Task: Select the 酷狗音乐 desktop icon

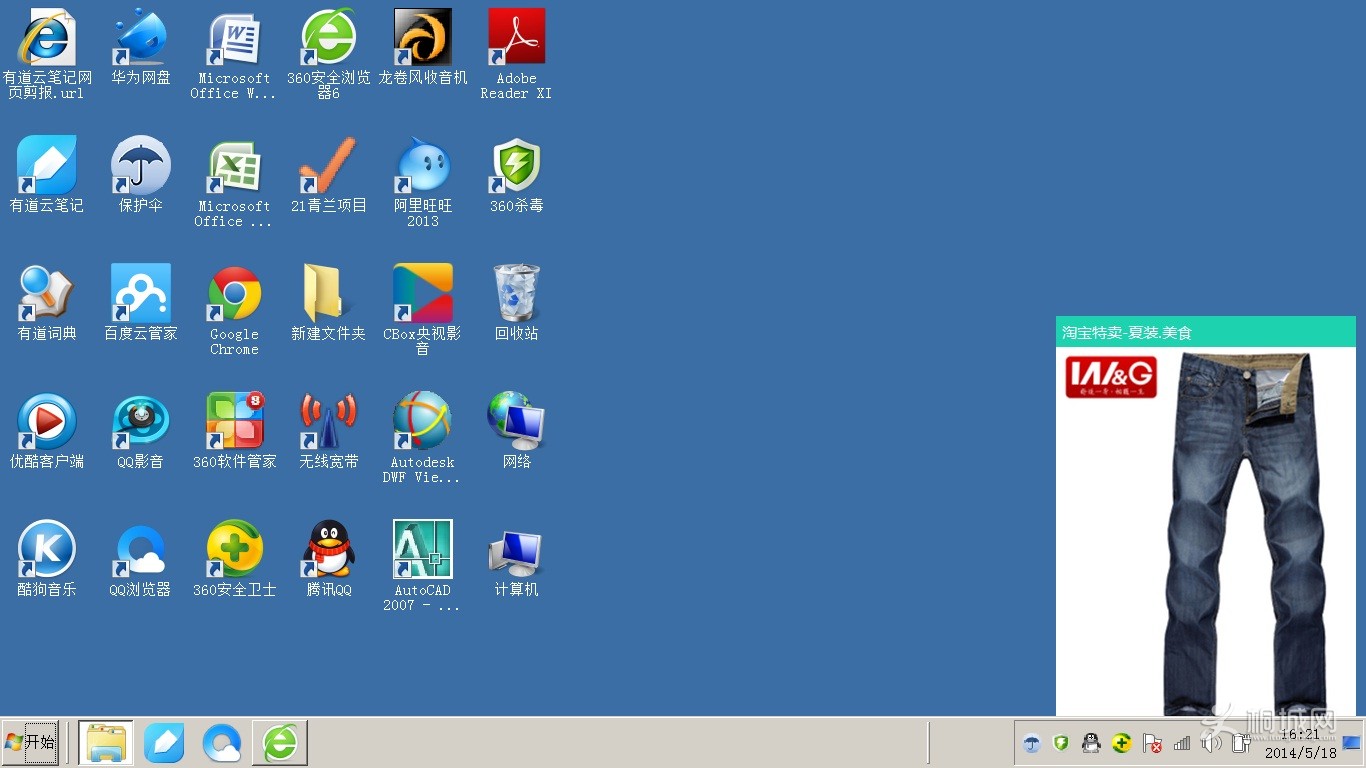Action: pos(46,549)
